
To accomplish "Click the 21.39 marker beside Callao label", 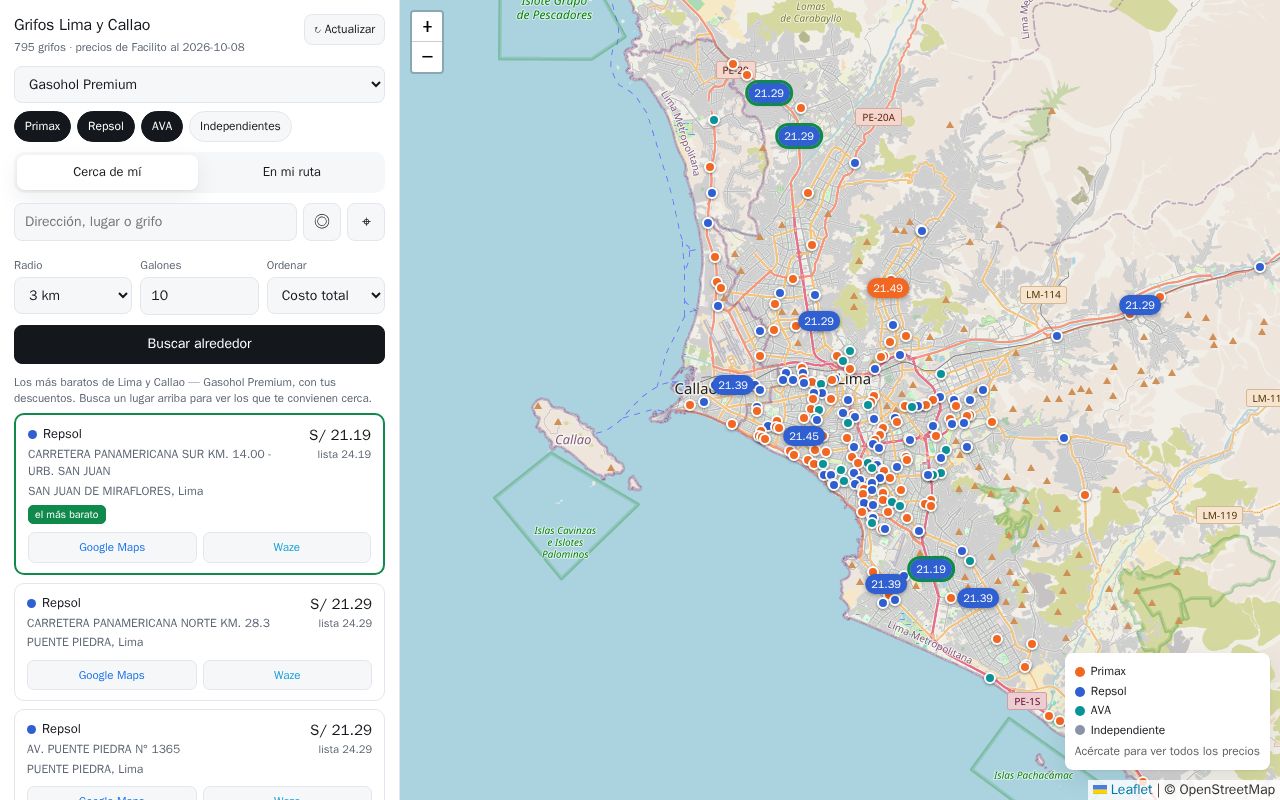I will point(733,385).
